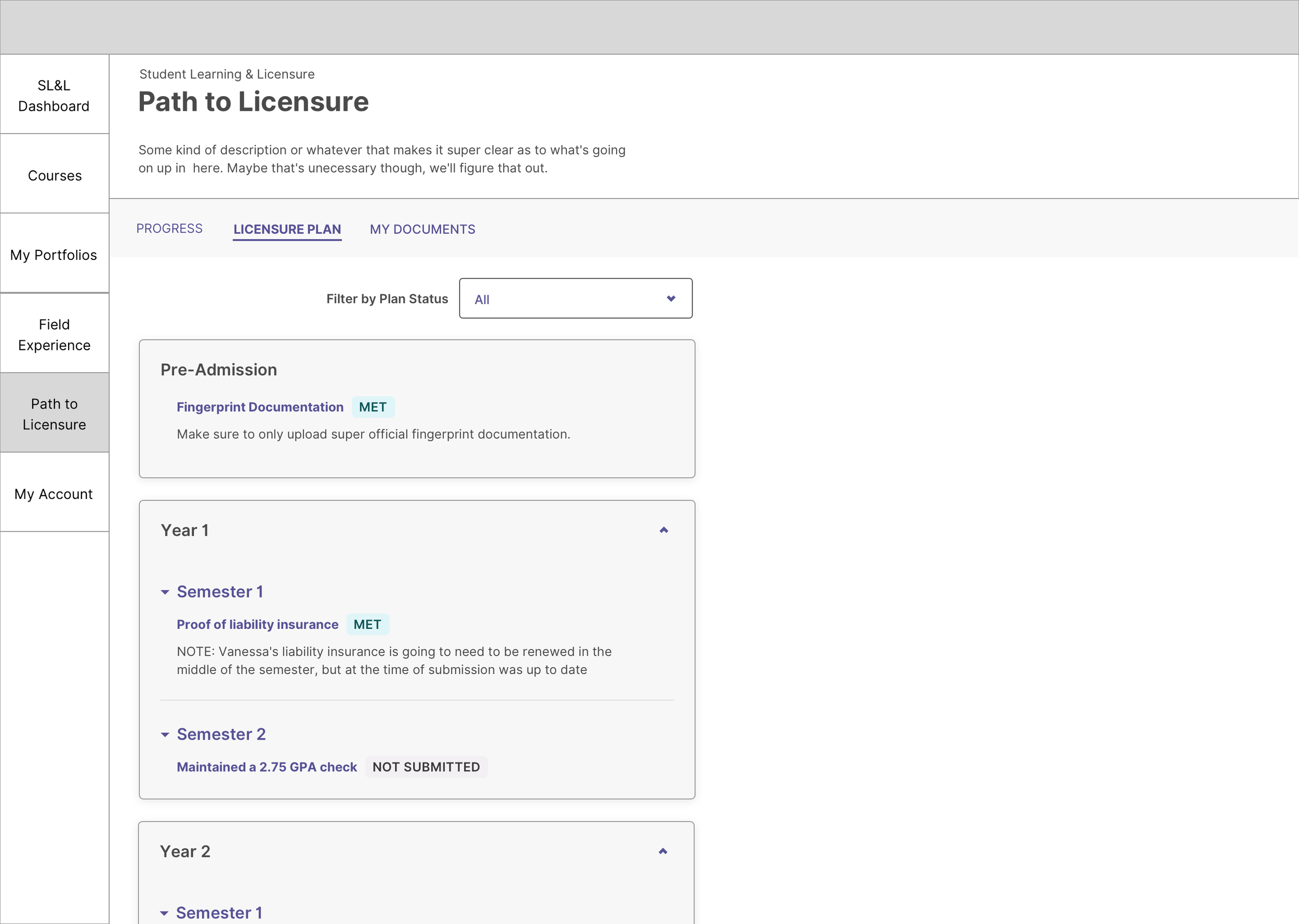The image size is (1299, 924).
Task: Open Courses from the sidebar
Action: tap(55, 176)
